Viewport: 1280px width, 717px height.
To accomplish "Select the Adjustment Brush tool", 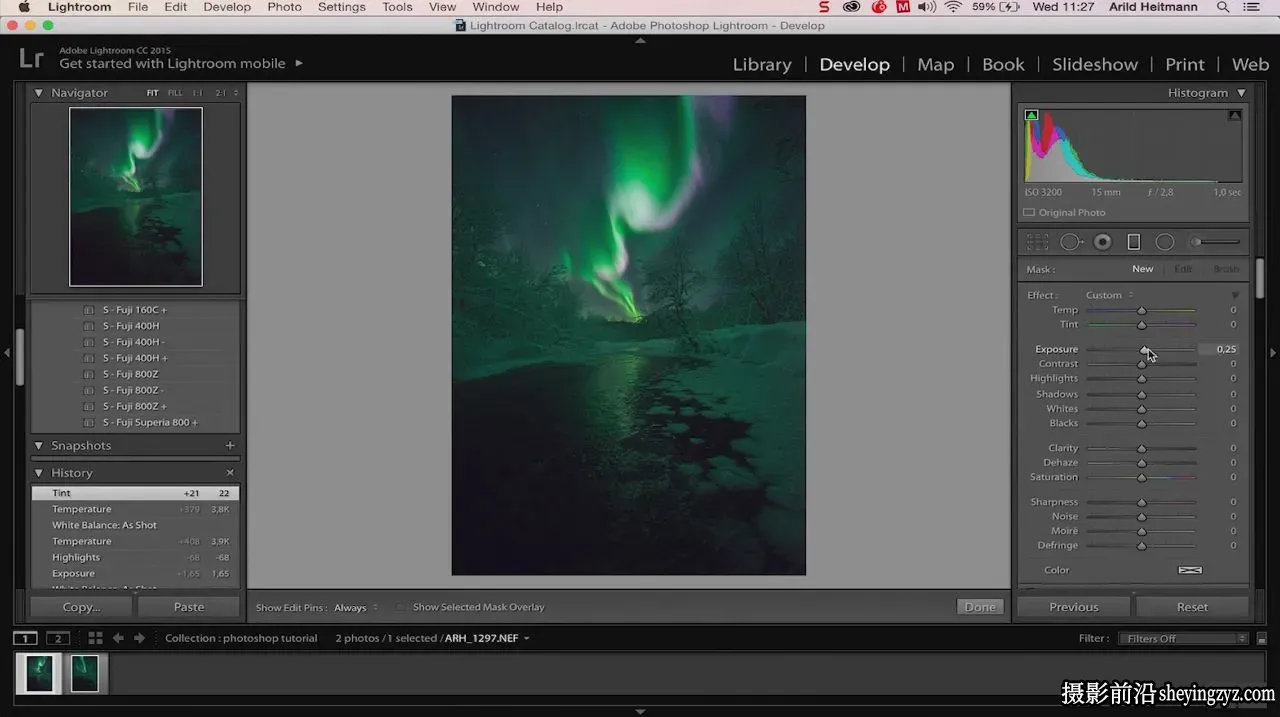I will click(1214, 242).
